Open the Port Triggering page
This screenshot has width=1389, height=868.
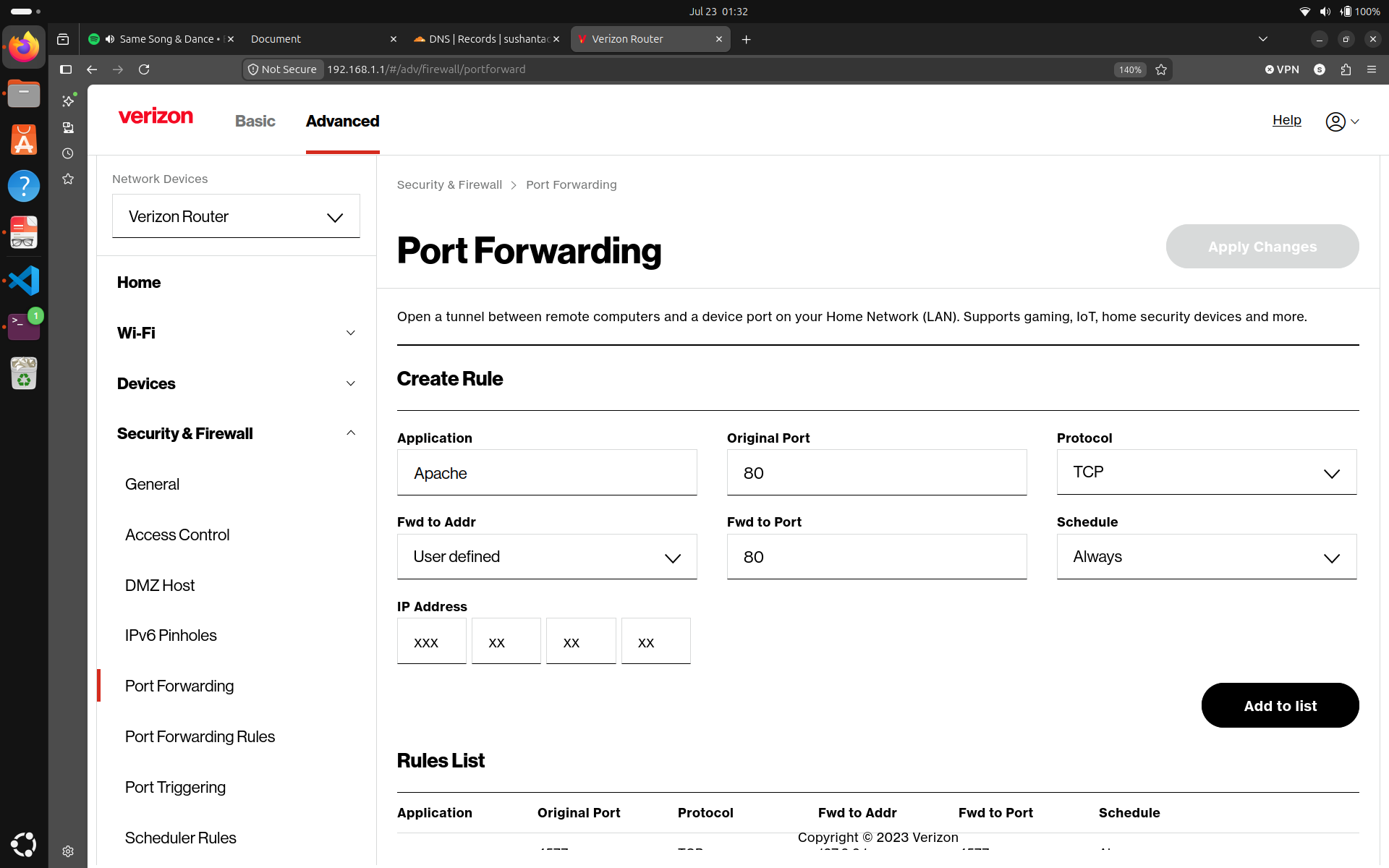point(175,787)
